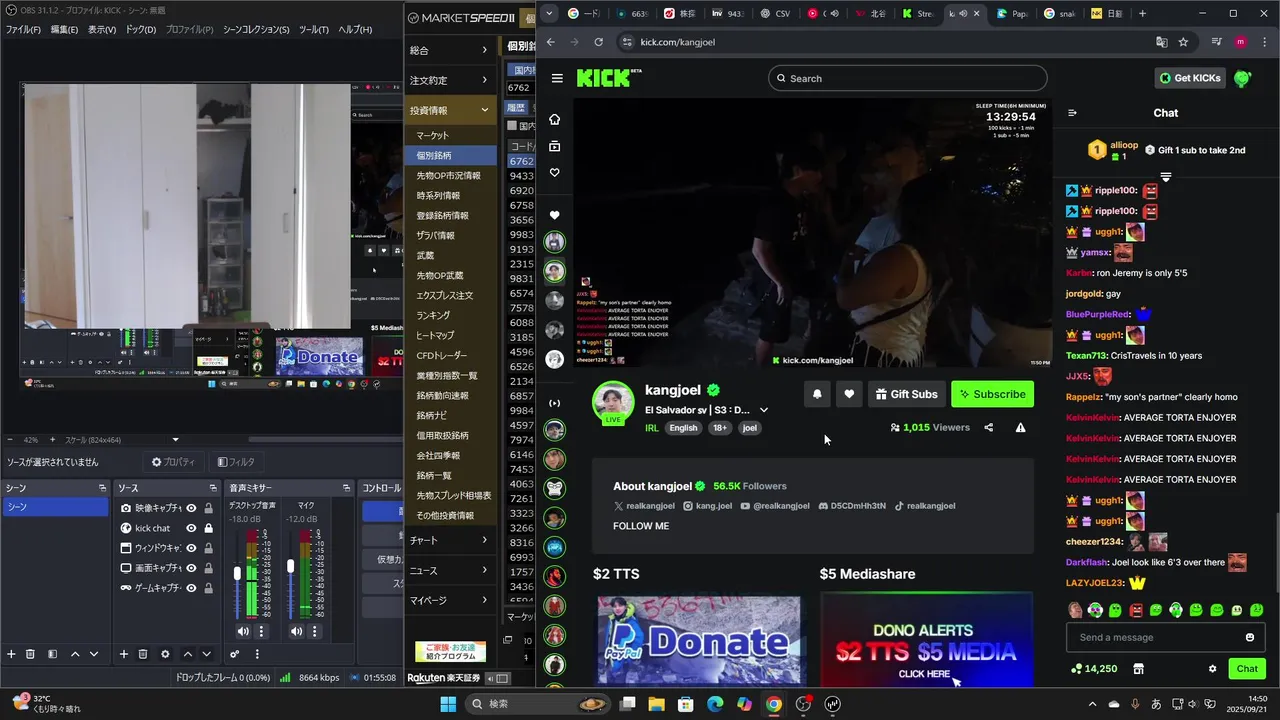Open OBS ファイル menu

[23, 29]
